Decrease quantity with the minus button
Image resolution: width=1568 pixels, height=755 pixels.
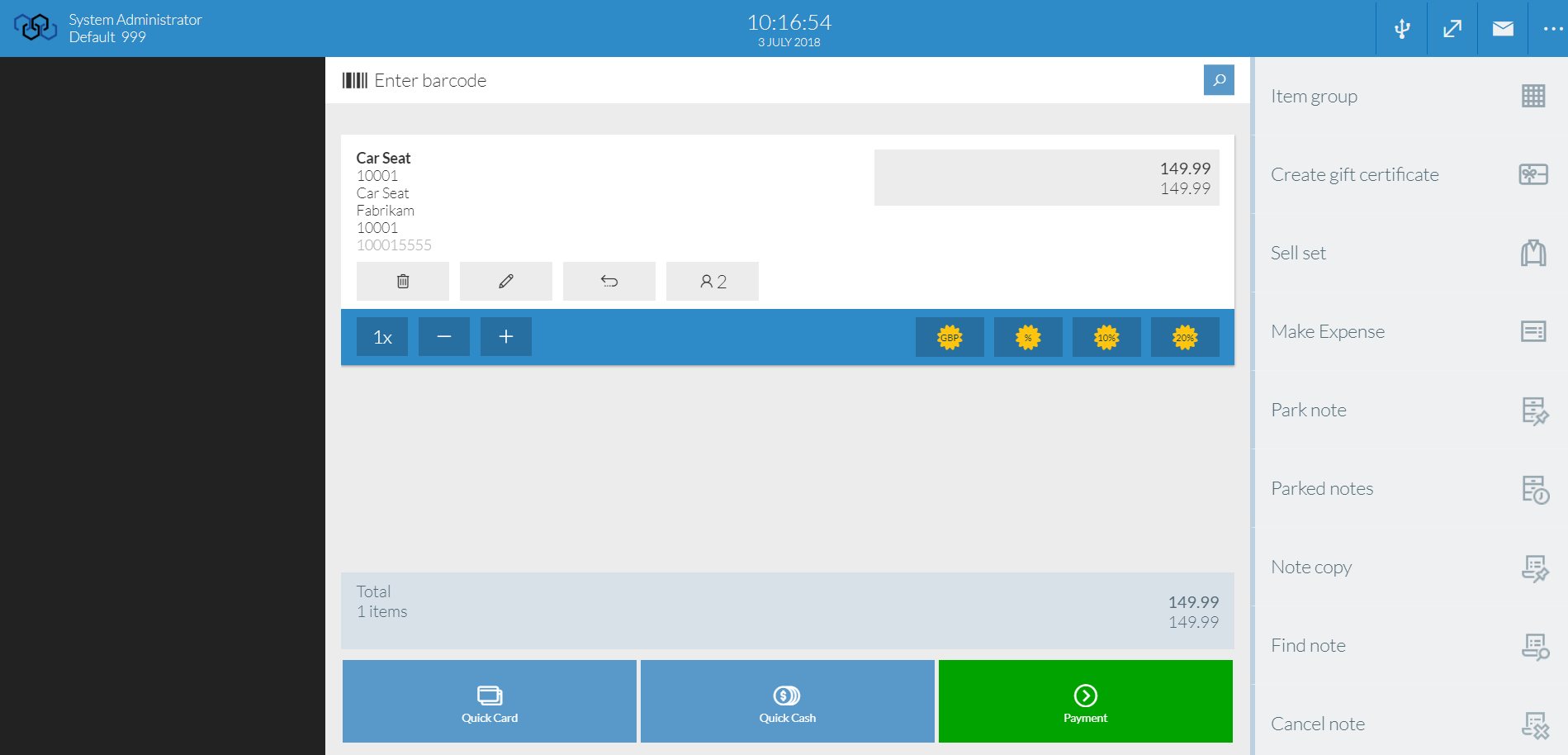444,337
